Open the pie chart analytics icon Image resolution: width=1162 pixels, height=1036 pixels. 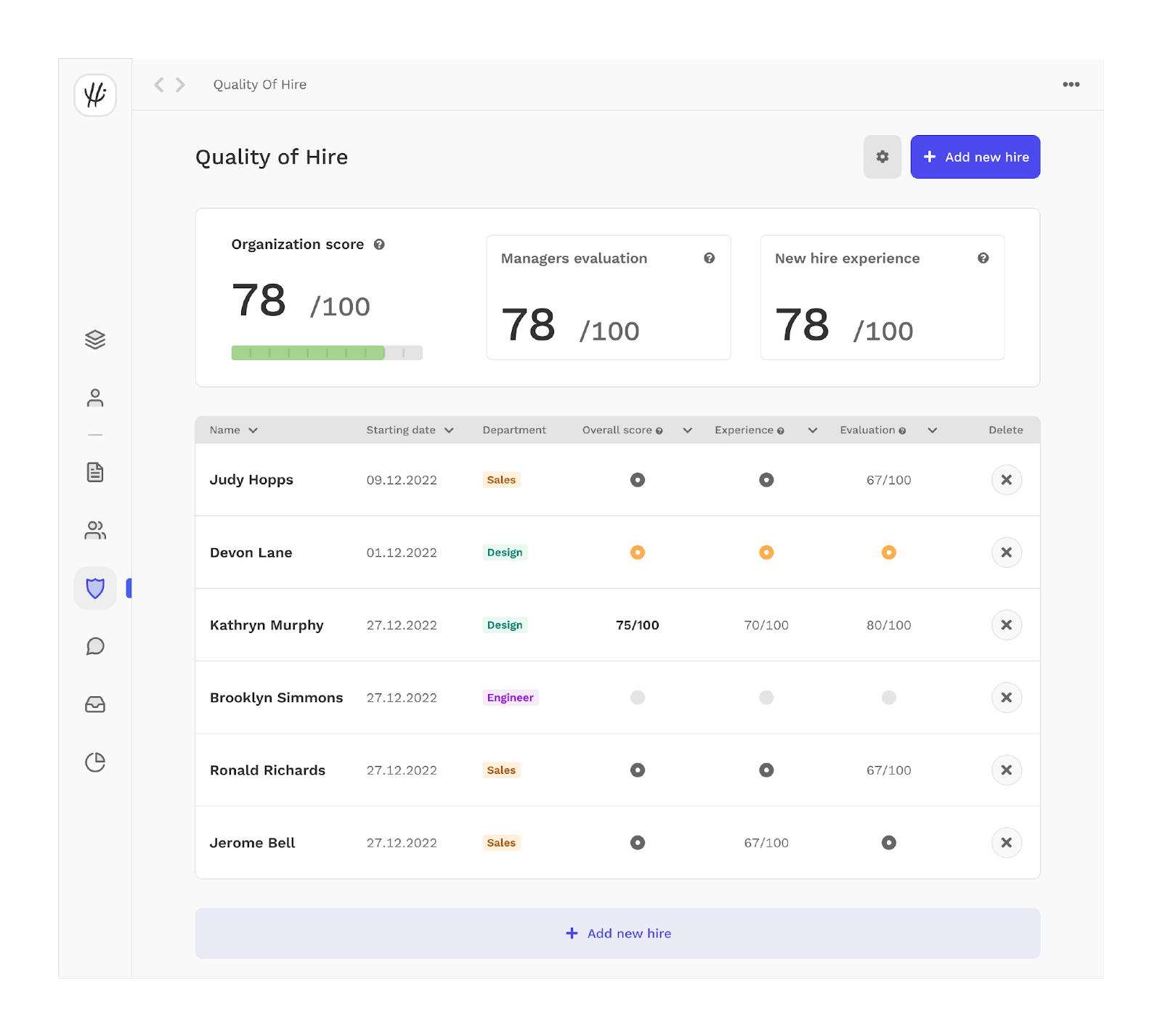(x=94, y=762)
